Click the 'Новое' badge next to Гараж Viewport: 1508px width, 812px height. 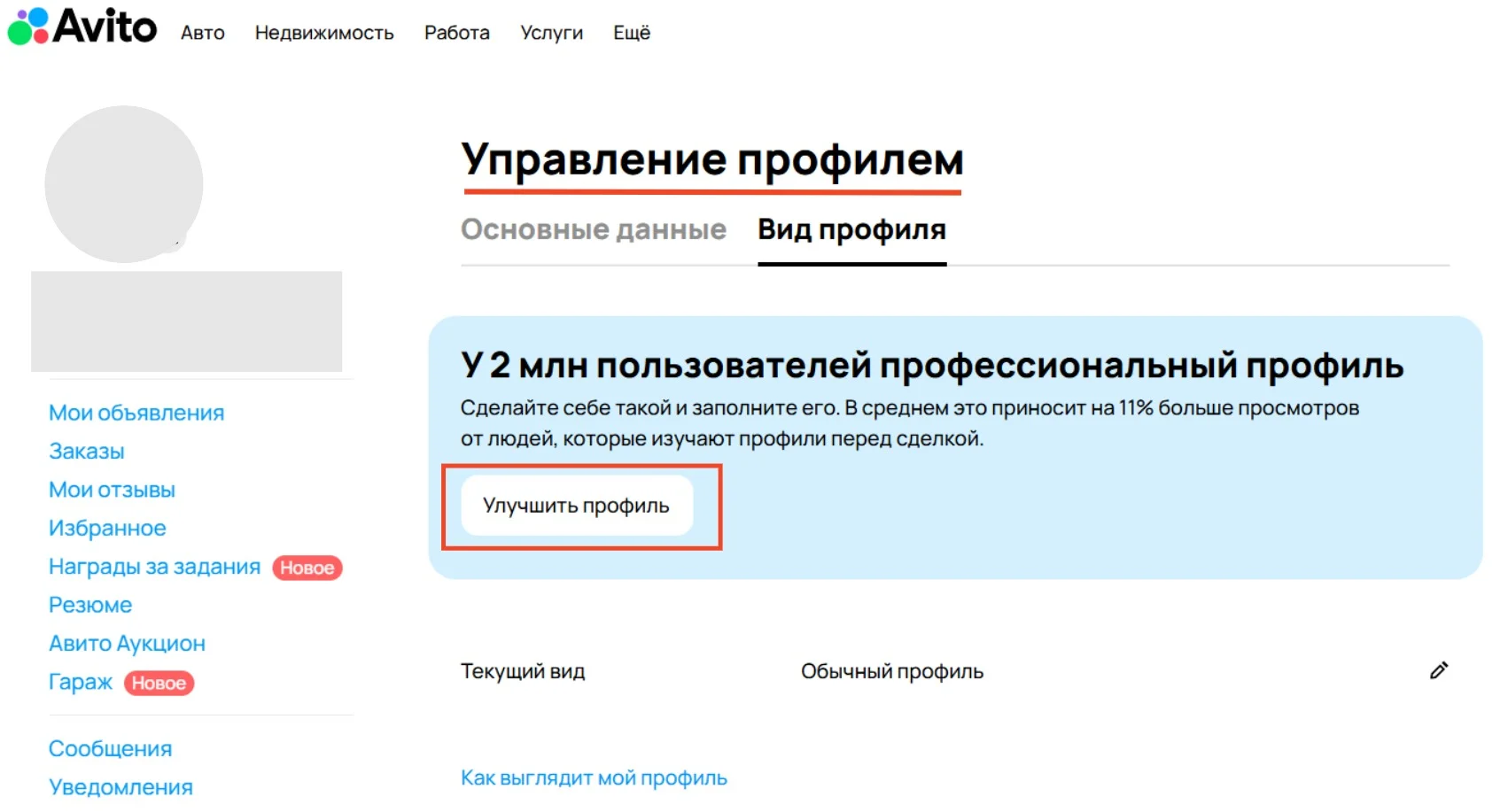point(159,683)
